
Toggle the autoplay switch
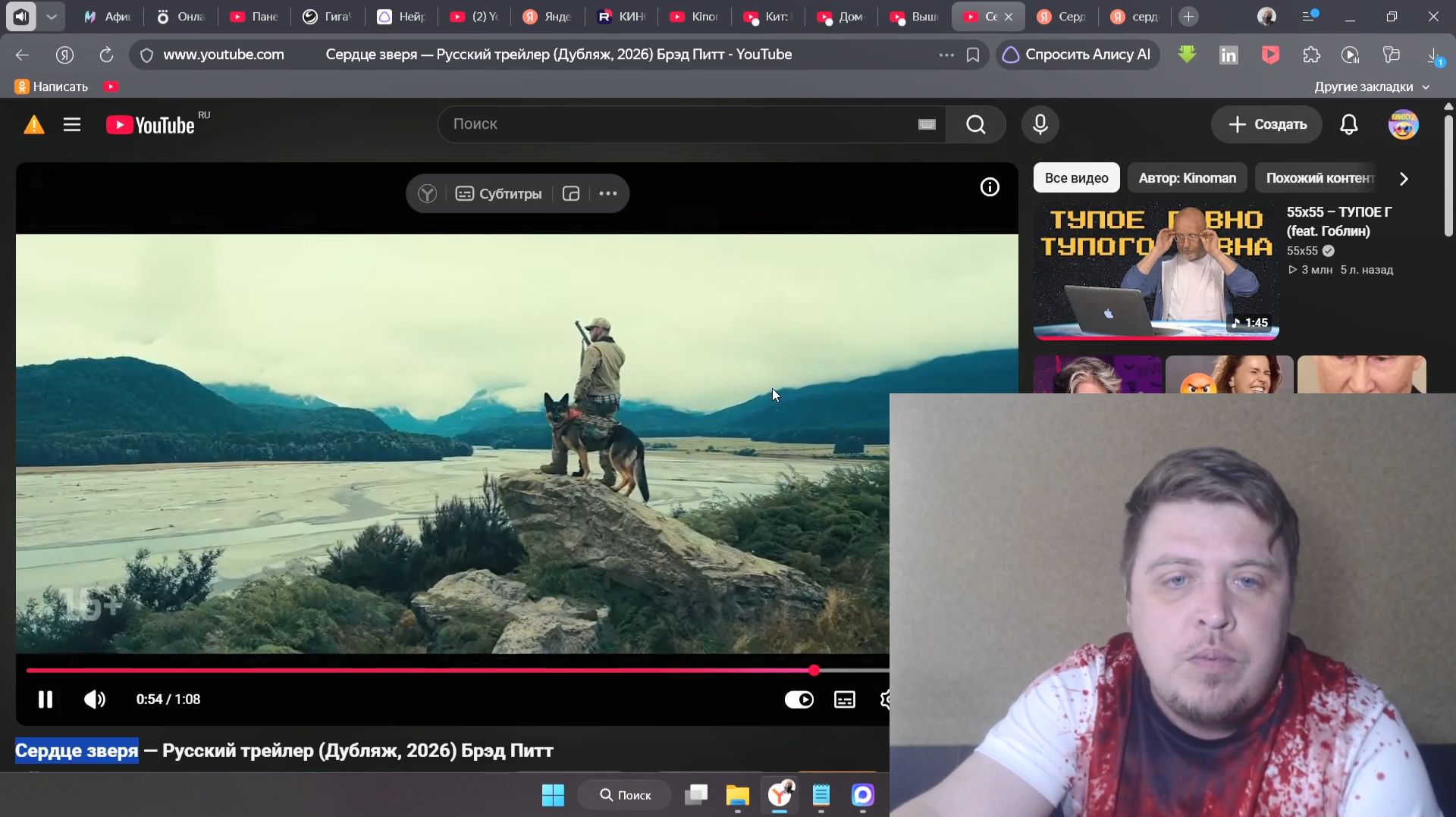click(799, 700)
